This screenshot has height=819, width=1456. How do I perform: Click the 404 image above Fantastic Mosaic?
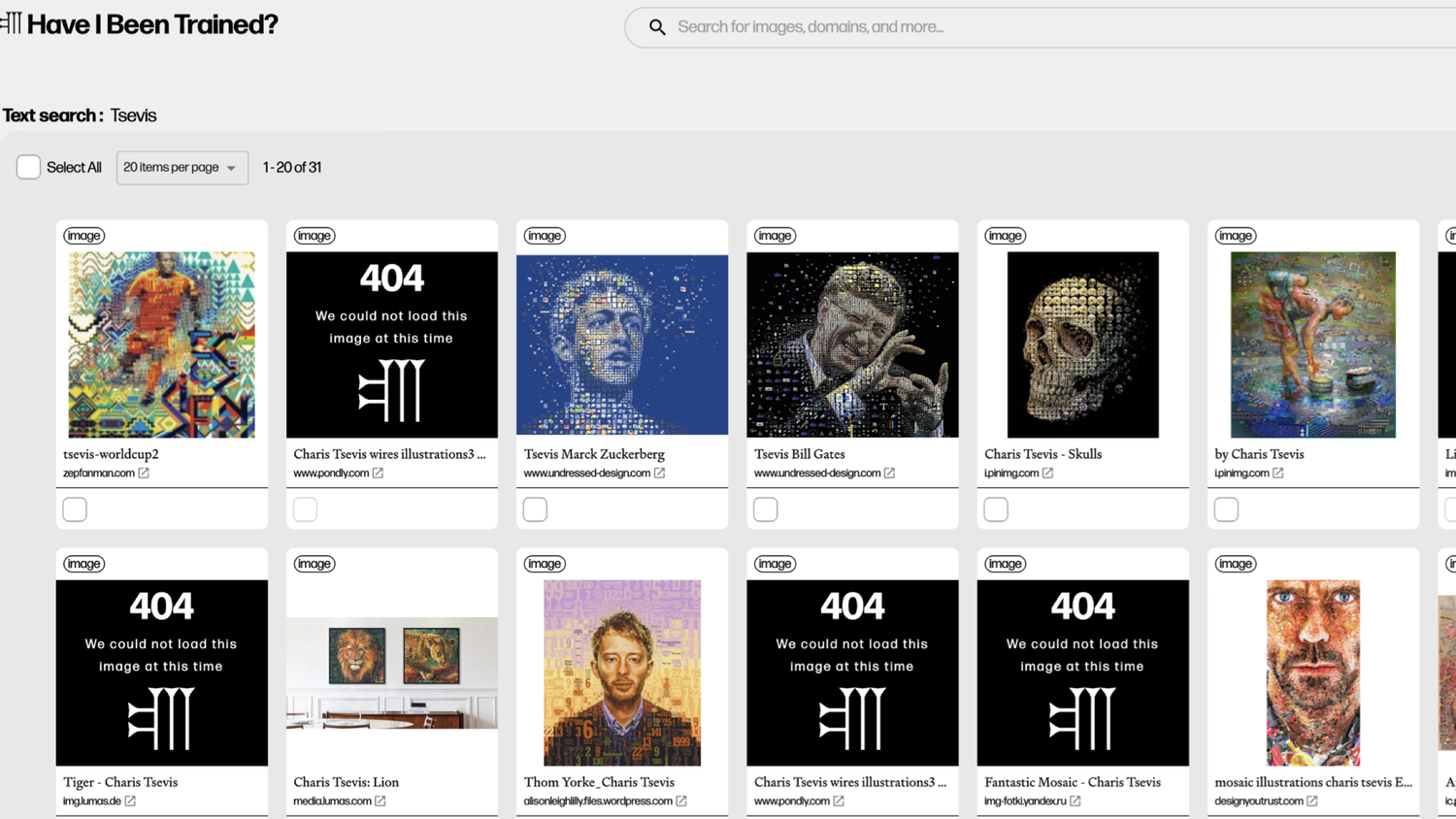point(1083,672)
